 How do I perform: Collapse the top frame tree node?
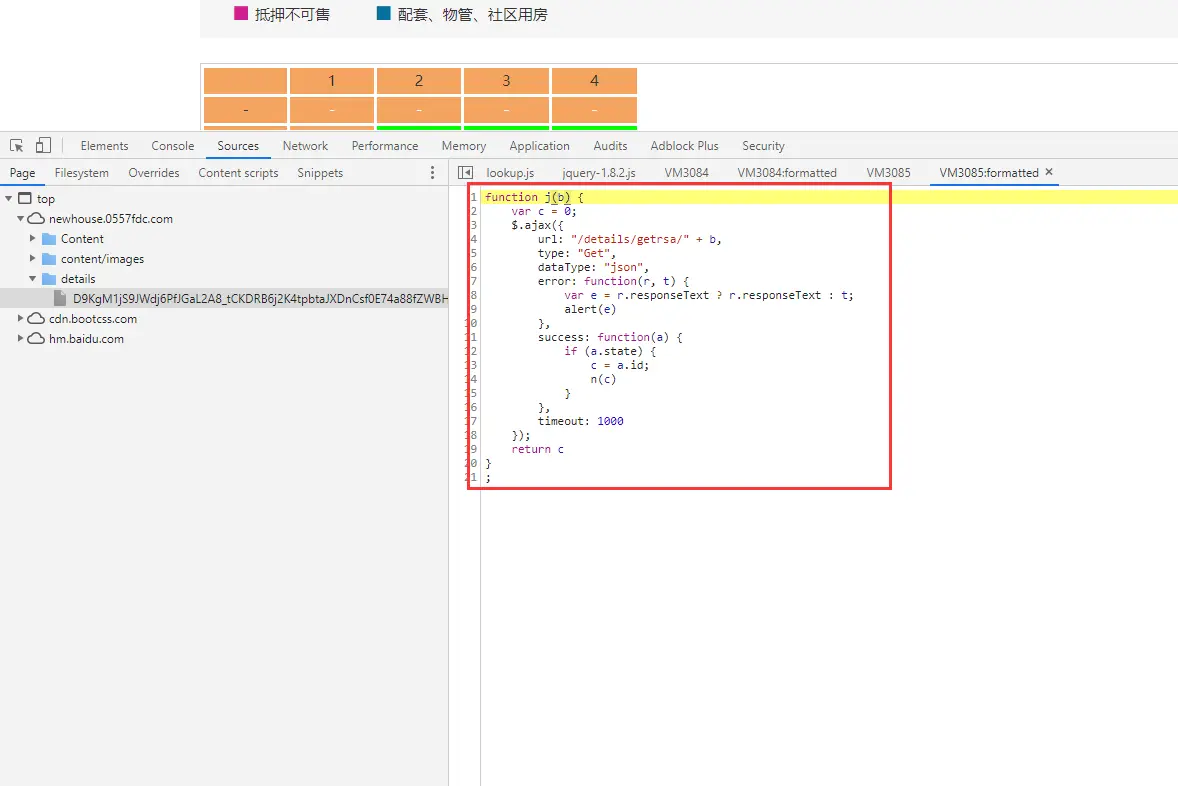coord(9,198)
